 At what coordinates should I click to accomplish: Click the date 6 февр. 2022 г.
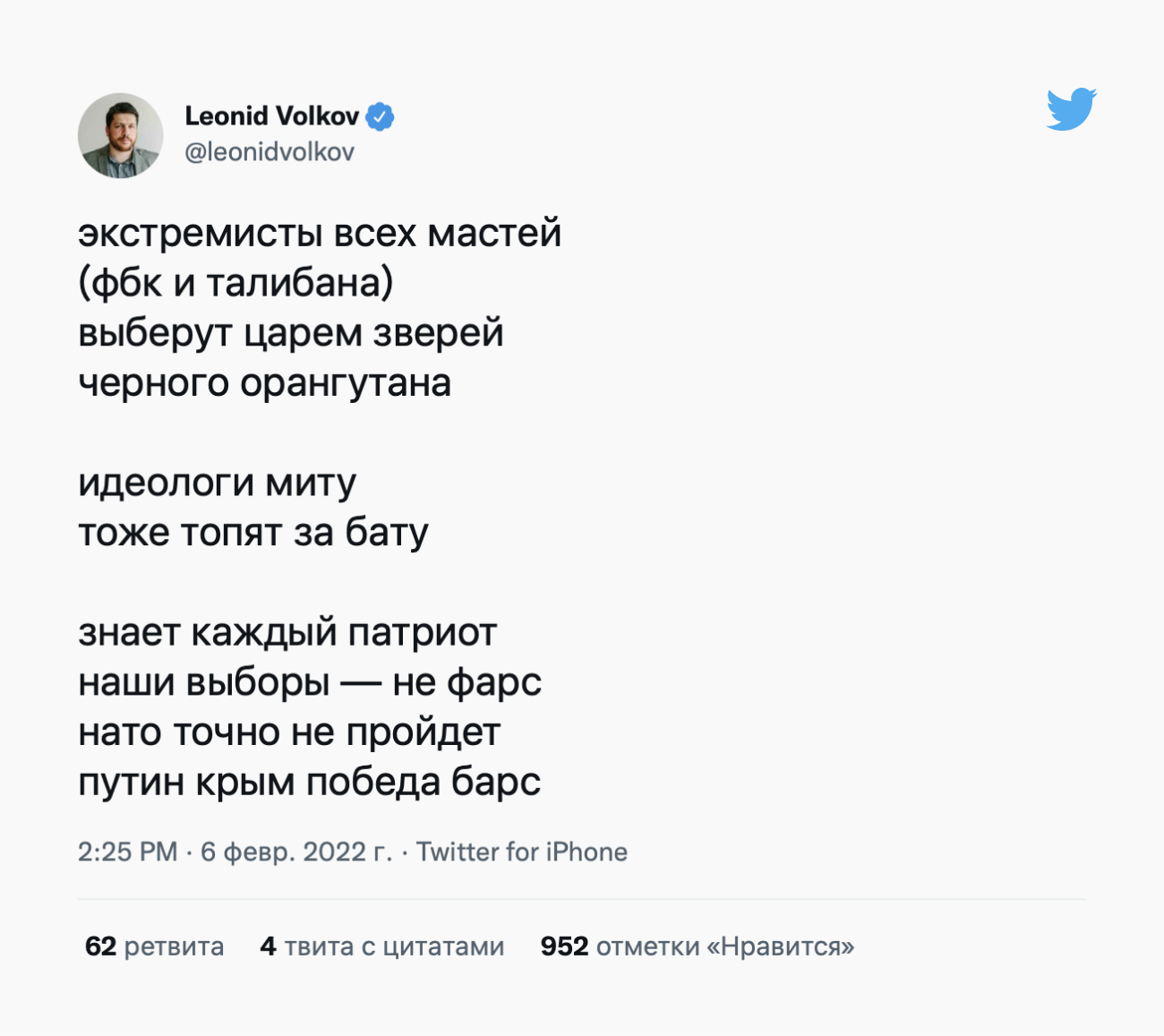pyautogui.click(x=296, y=852)
